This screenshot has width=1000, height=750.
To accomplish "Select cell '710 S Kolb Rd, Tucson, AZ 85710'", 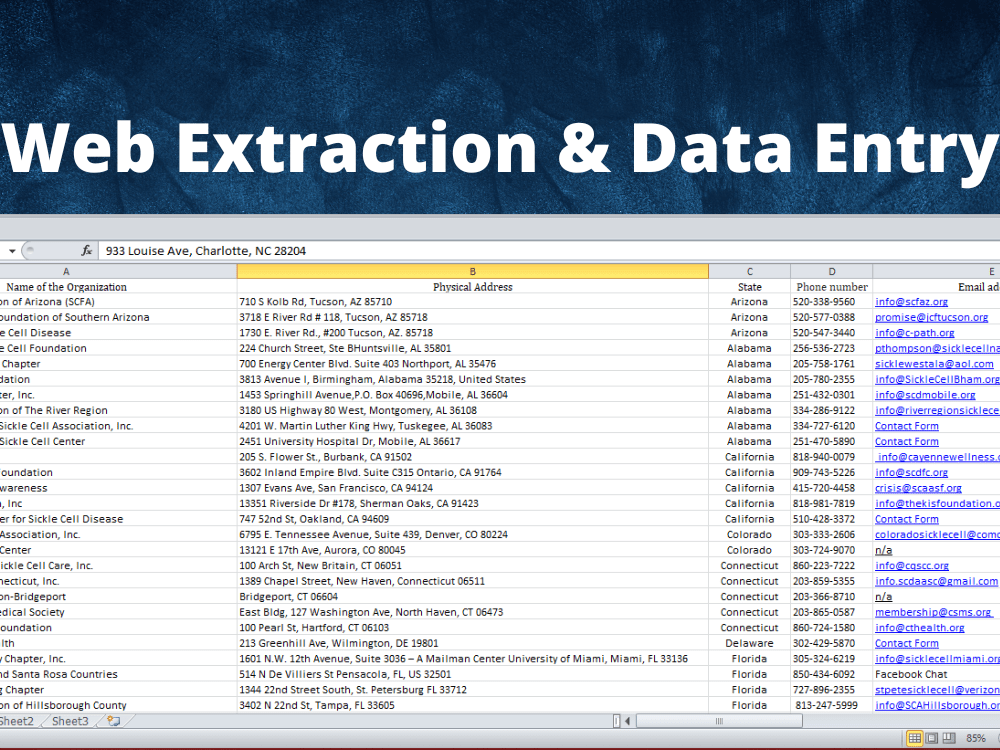I will [473, 302].
